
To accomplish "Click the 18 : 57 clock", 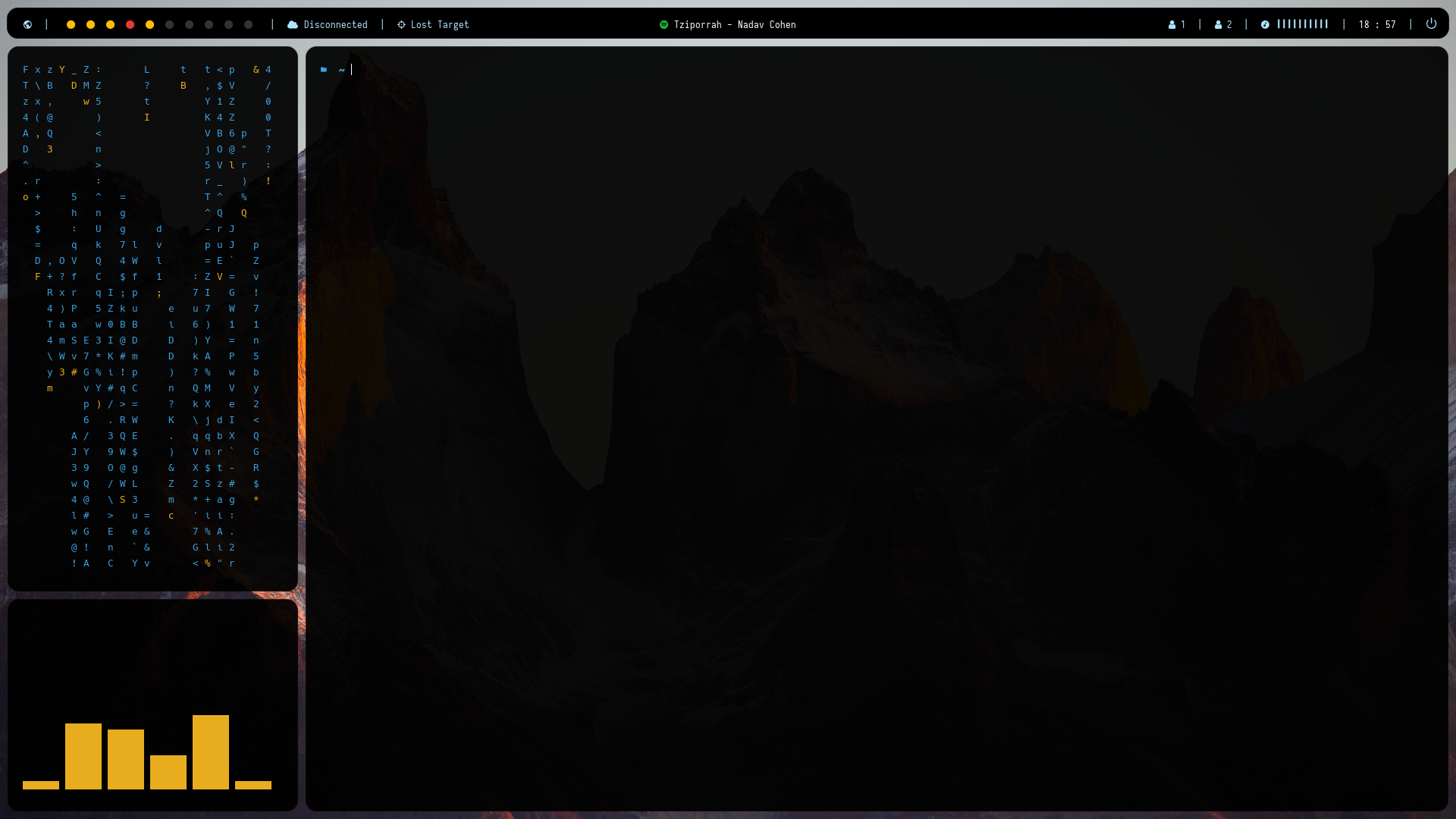I will click(1377, 24).
